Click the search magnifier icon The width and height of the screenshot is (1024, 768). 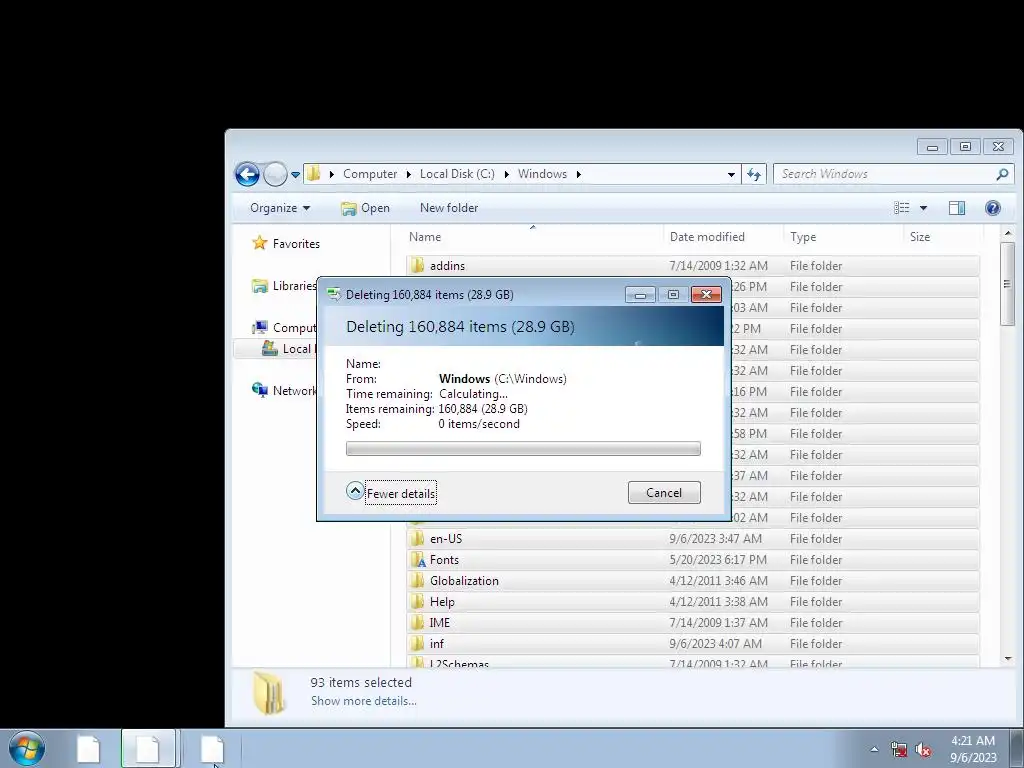[x=1002, y=174]
